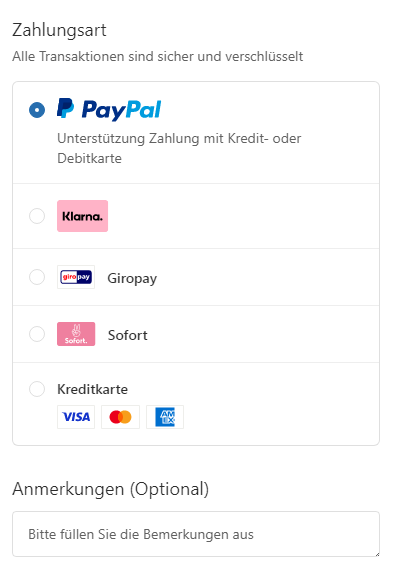Click the pink Klarna logo

(x=82, y=216)
